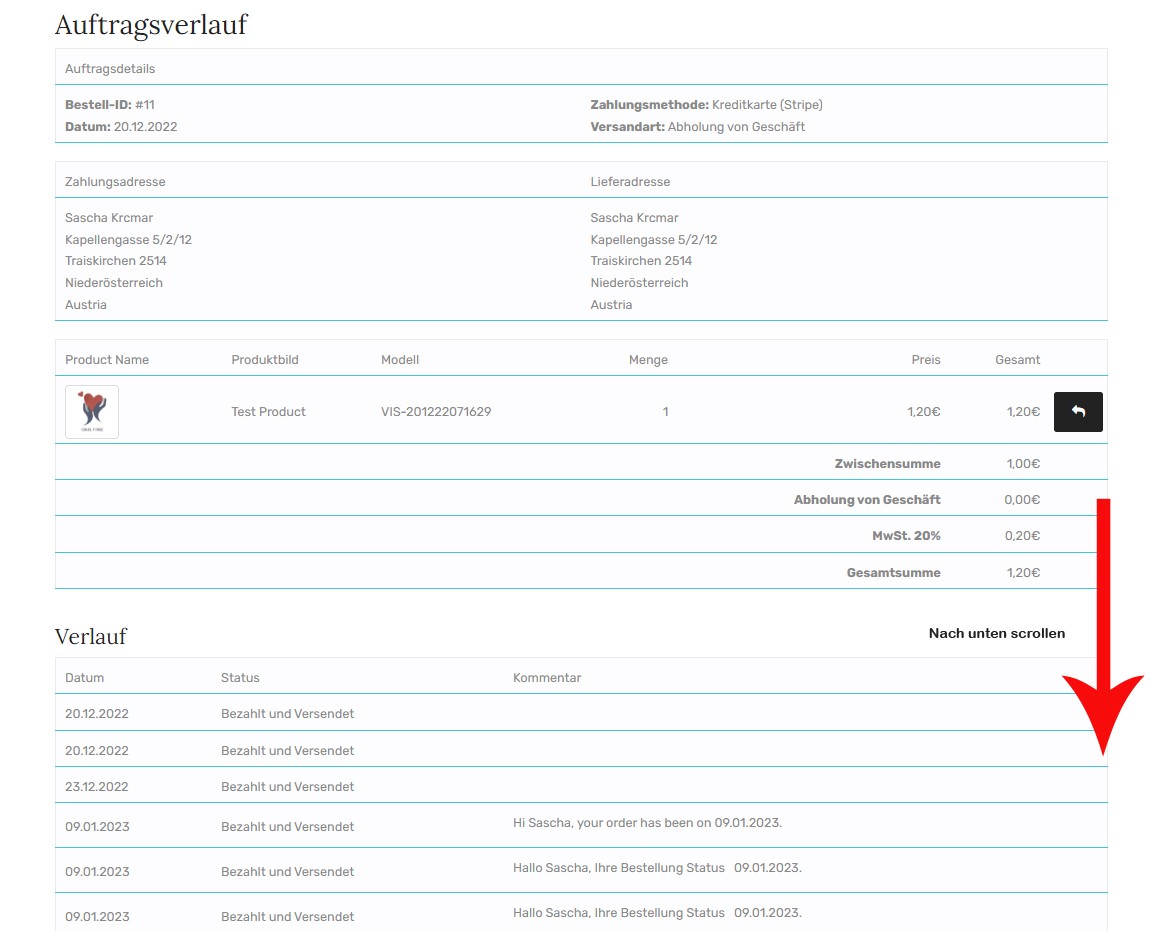Click the "Kommentar" column header
The height and width of the screenshot is (931, 1162).
(x=547, y=678)
